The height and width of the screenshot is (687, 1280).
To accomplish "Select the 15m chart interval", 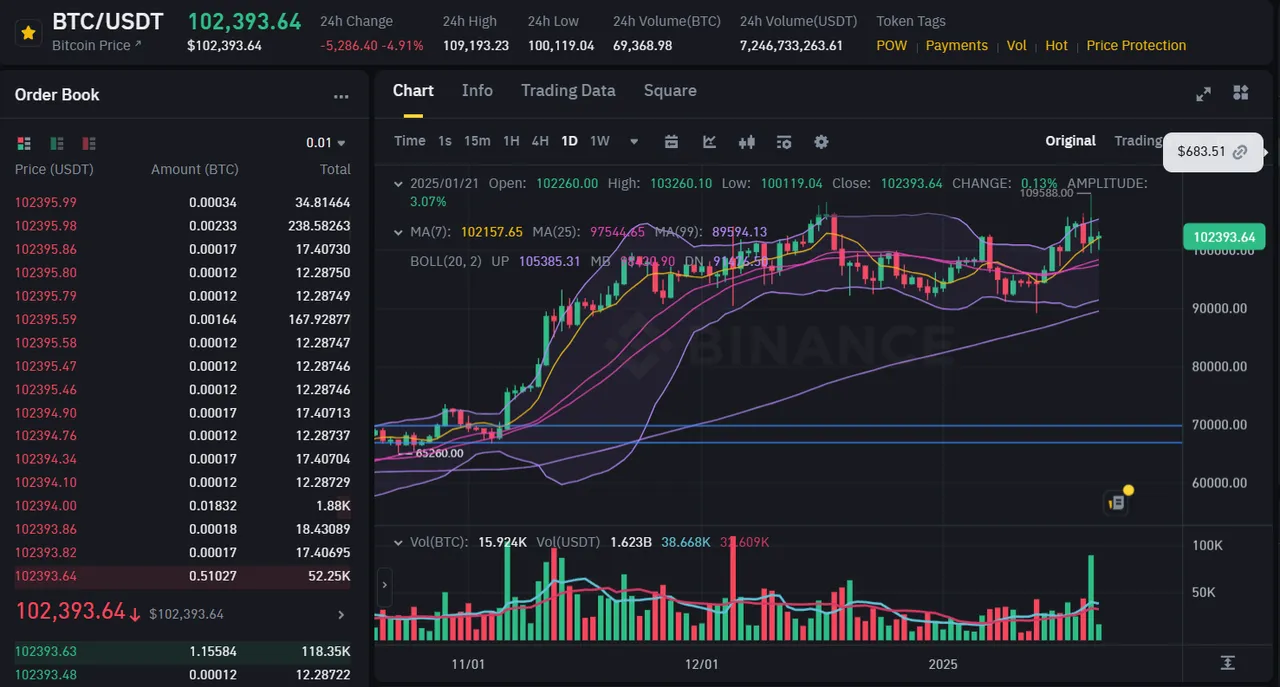I will tap(477, 141).
